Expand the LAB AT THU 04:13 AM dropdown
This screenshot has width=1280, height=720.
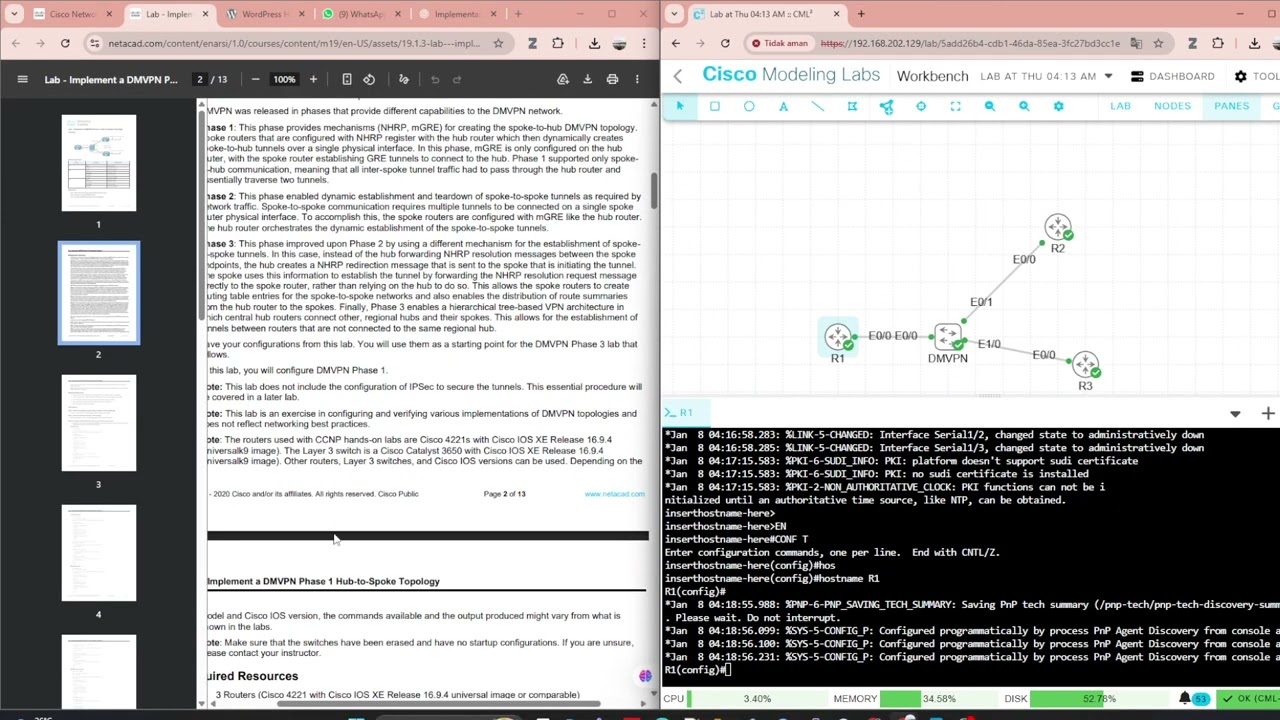pyautogui.click(x=1108, y=76)
